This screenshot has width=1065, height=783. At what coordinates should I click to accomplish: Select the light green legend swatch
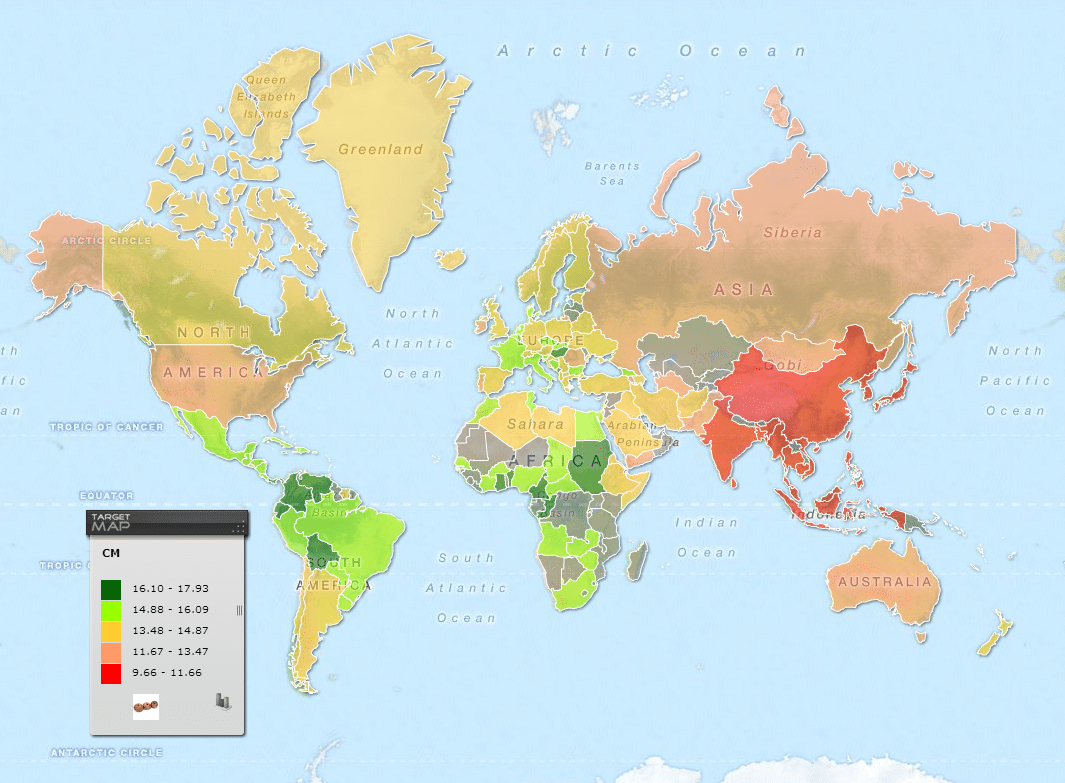click(111, 610)
